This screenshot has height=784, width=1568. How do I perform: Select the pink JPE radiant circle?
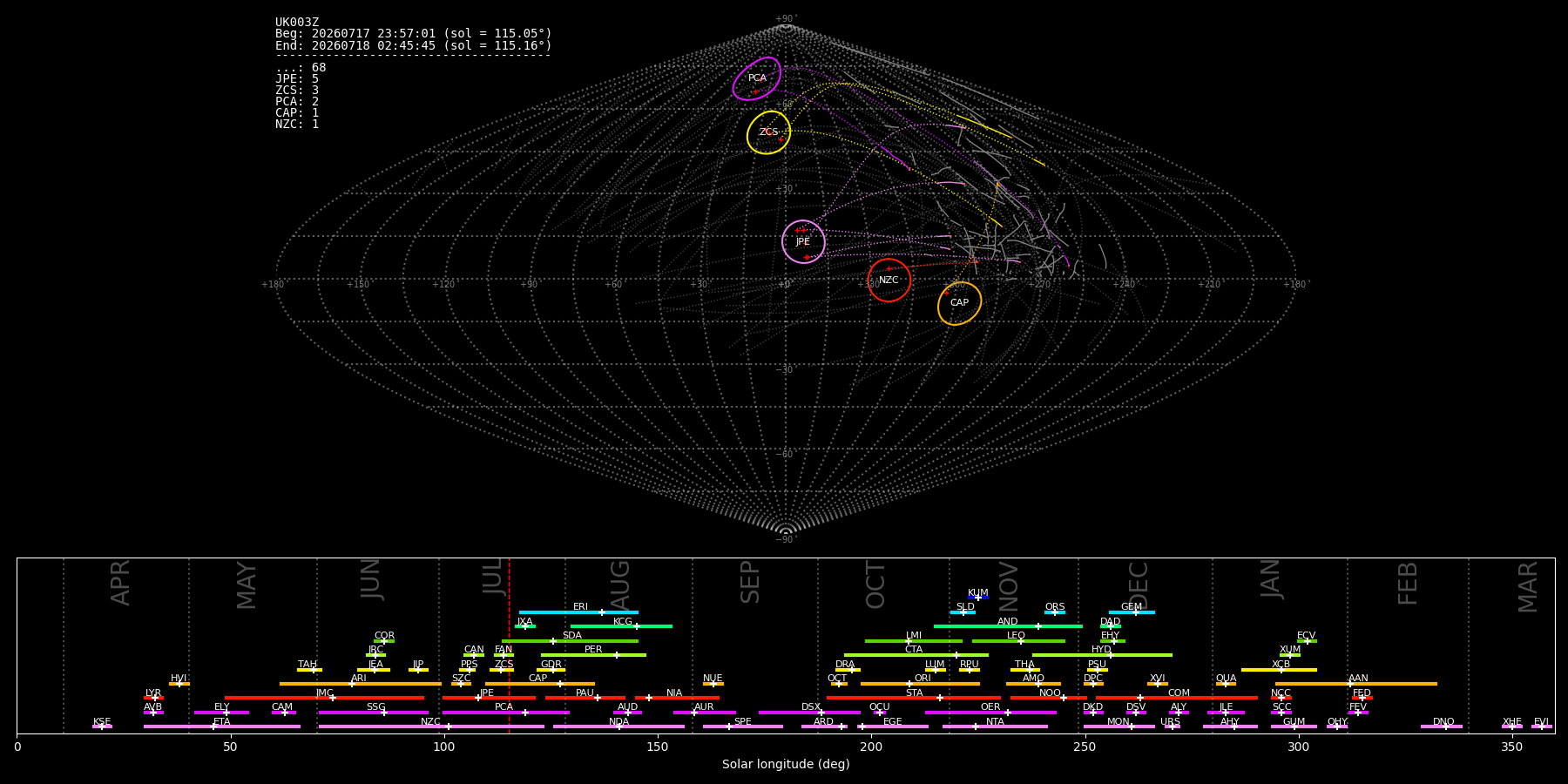pos(803,241)
